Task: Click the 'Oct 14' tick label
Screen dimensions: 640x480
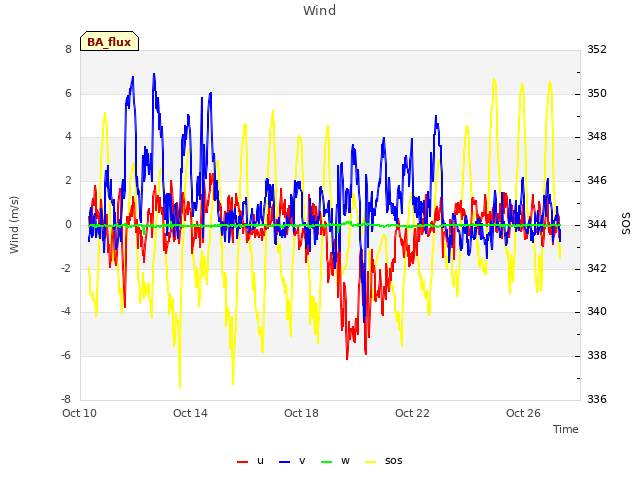Action: [190, 413]
